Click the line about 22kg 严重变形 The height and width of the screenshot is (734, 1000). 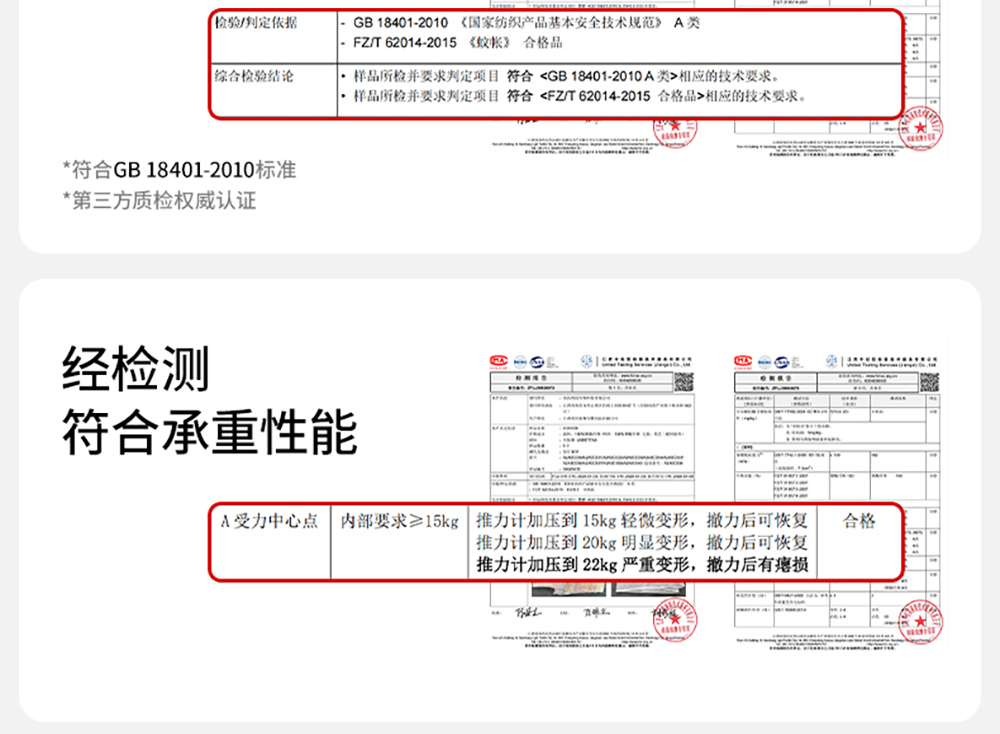(642, 564)
